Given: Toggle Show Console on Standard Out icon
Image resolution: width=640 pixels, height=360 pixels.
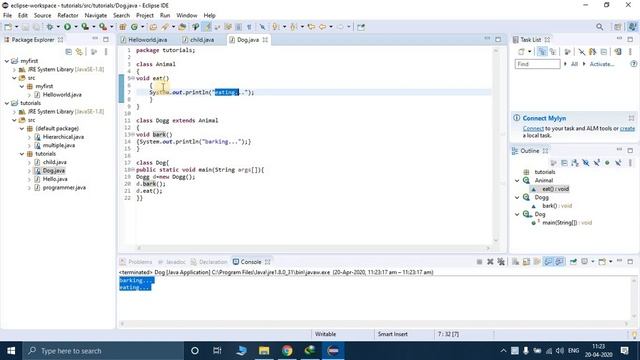Looking at the screenshot, I should point(548,262).
